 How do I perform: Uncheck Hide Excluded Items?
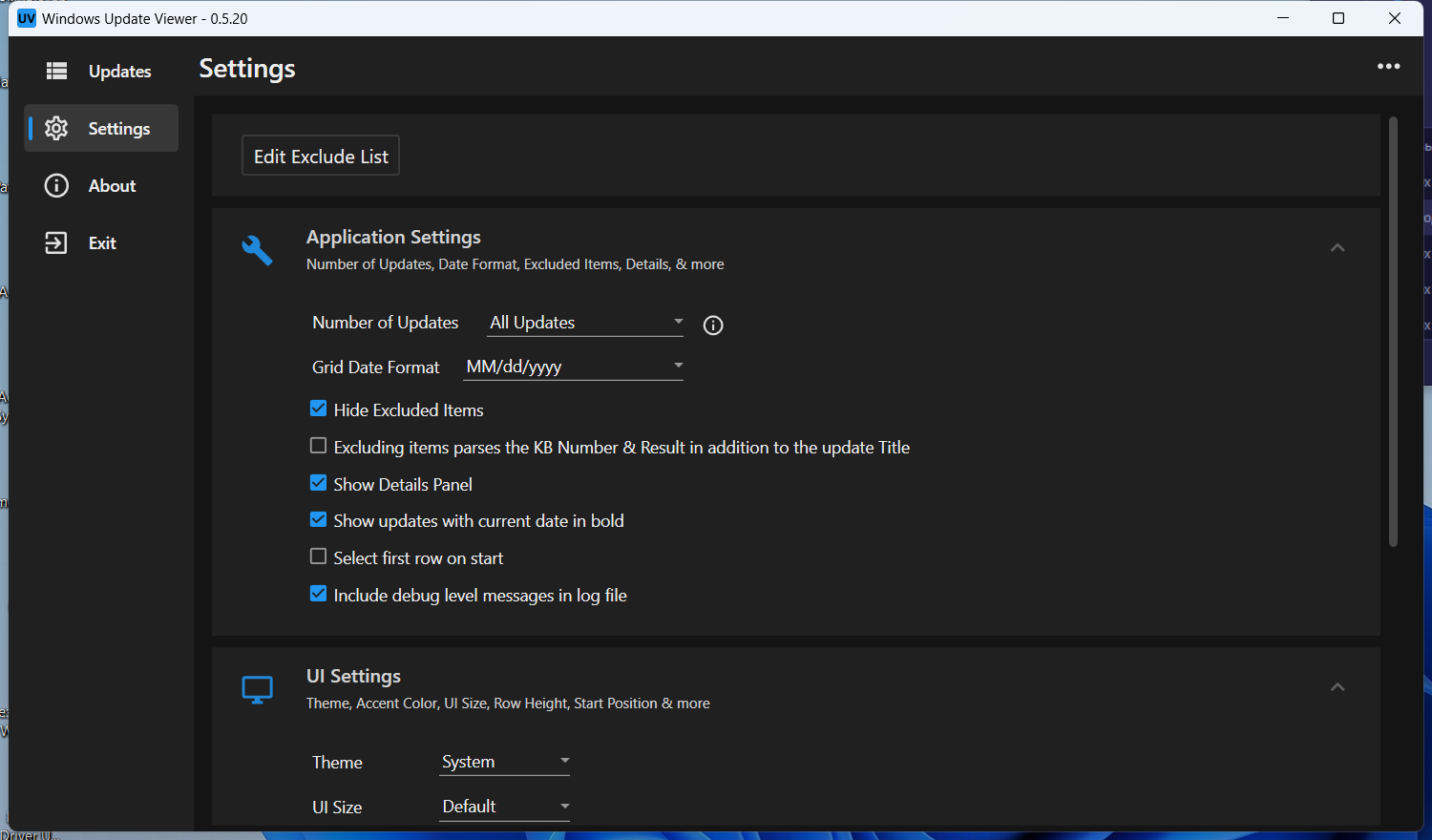pos(319,409)
